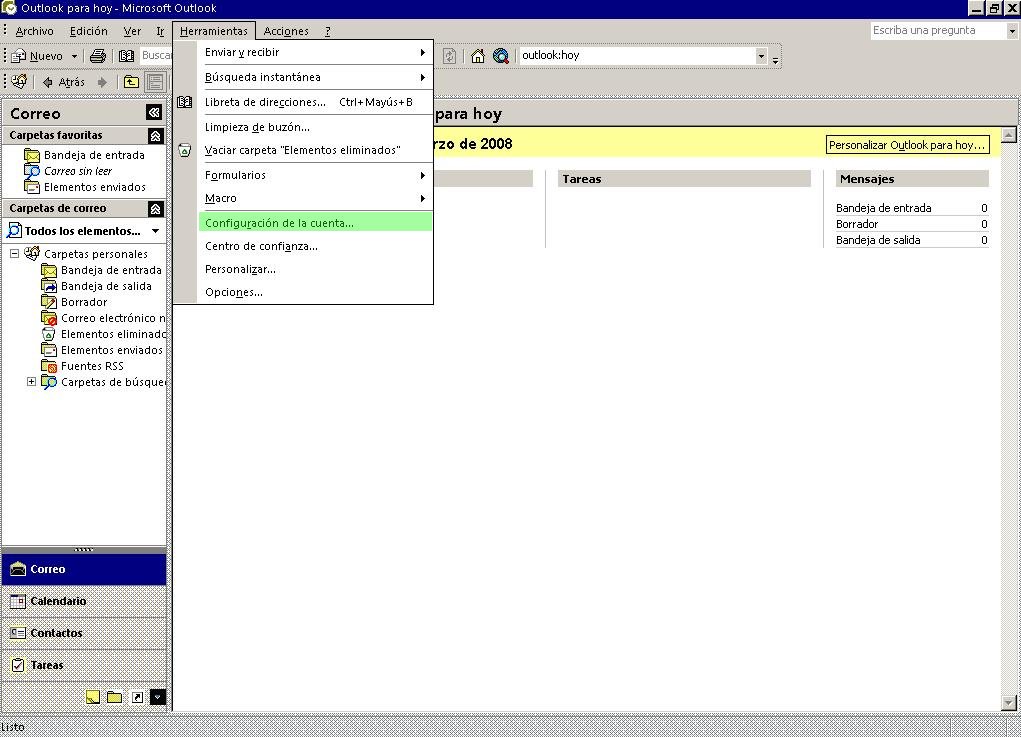
Task: Open the outlook:hoy address dropdown
Action: 761,56
